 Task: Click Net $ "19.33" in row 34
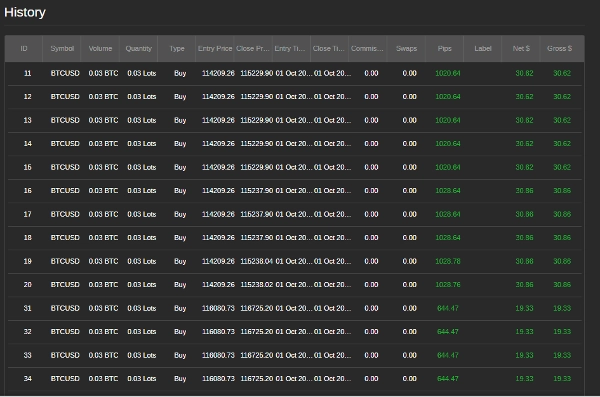(x=524, y=379)
